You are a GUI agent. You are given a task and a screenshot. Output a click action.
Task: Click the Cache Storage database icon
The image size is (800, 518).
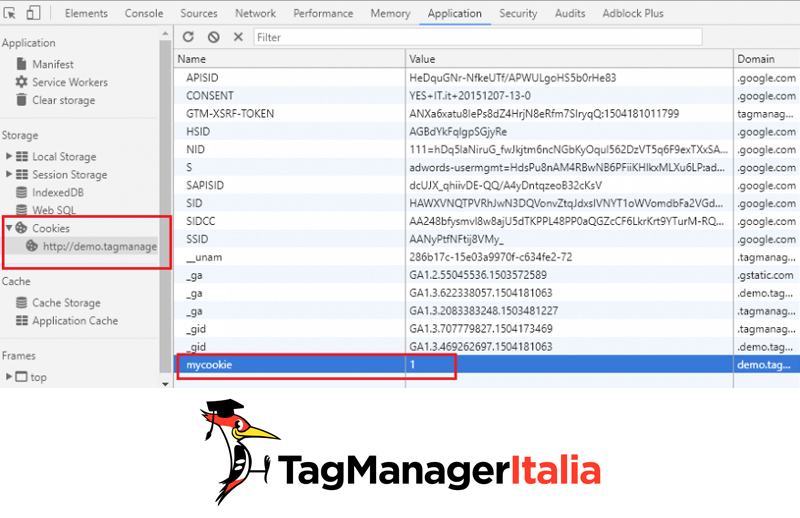(21, 303)
